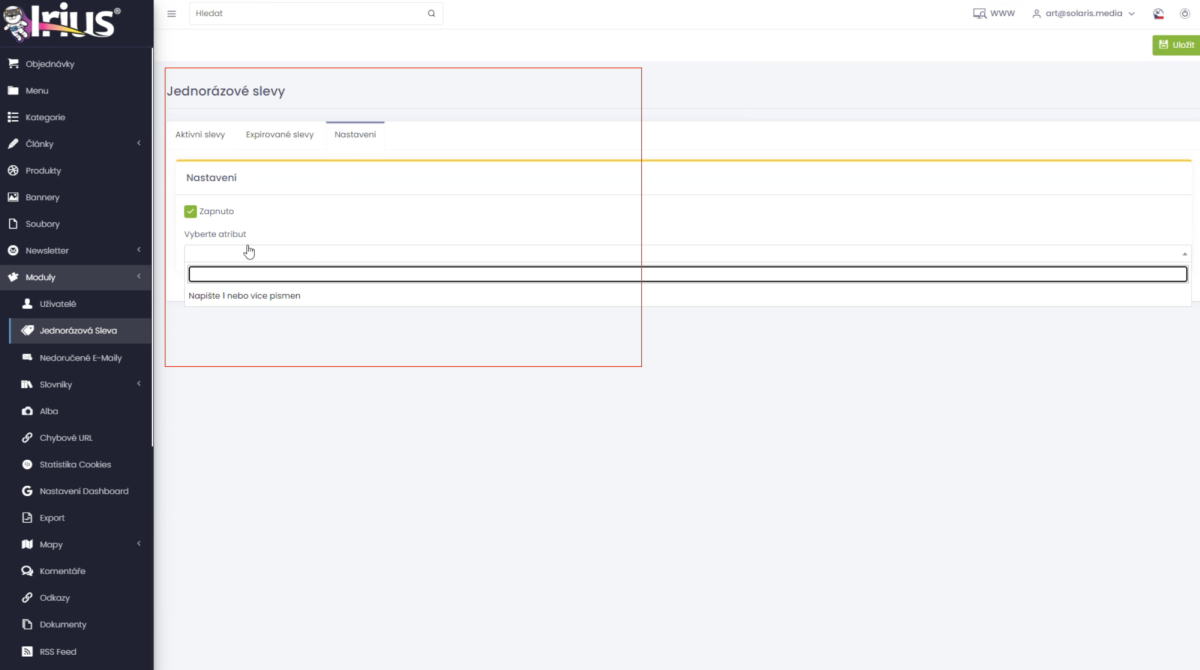Click the Mapy map icon
This screenshot has height=670, width=1200.
27,544
